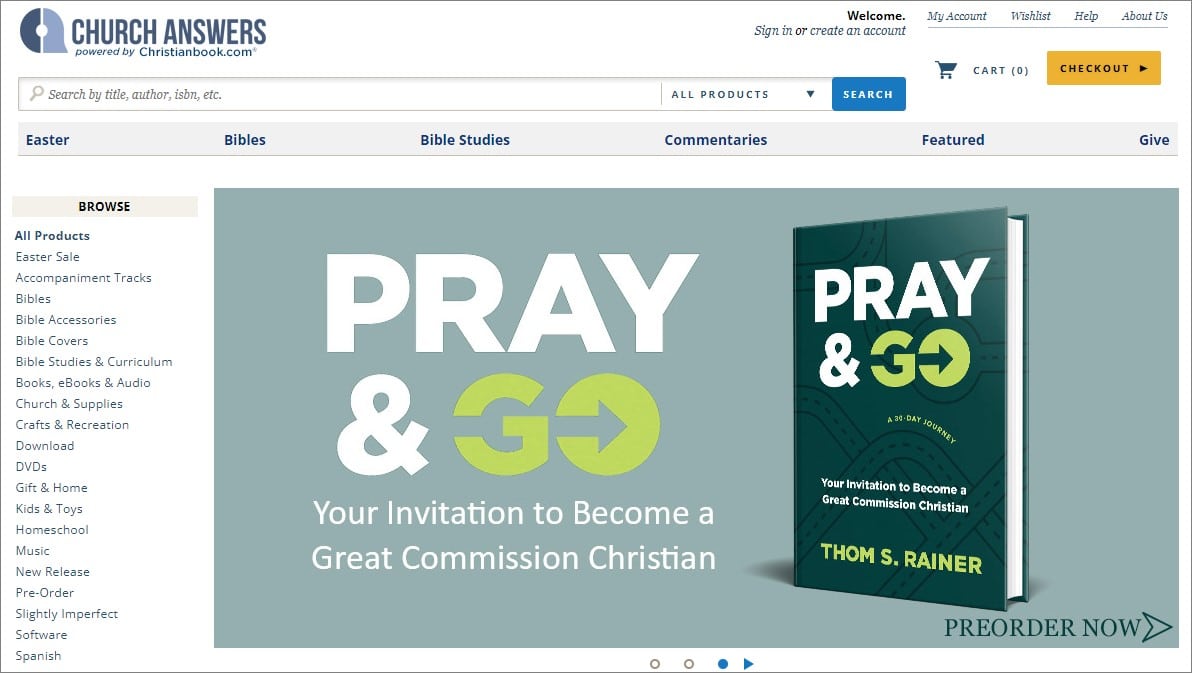The image size is (1192, 673).
Task: Select the third carousel slide dot
Action: tap(723, 664)
